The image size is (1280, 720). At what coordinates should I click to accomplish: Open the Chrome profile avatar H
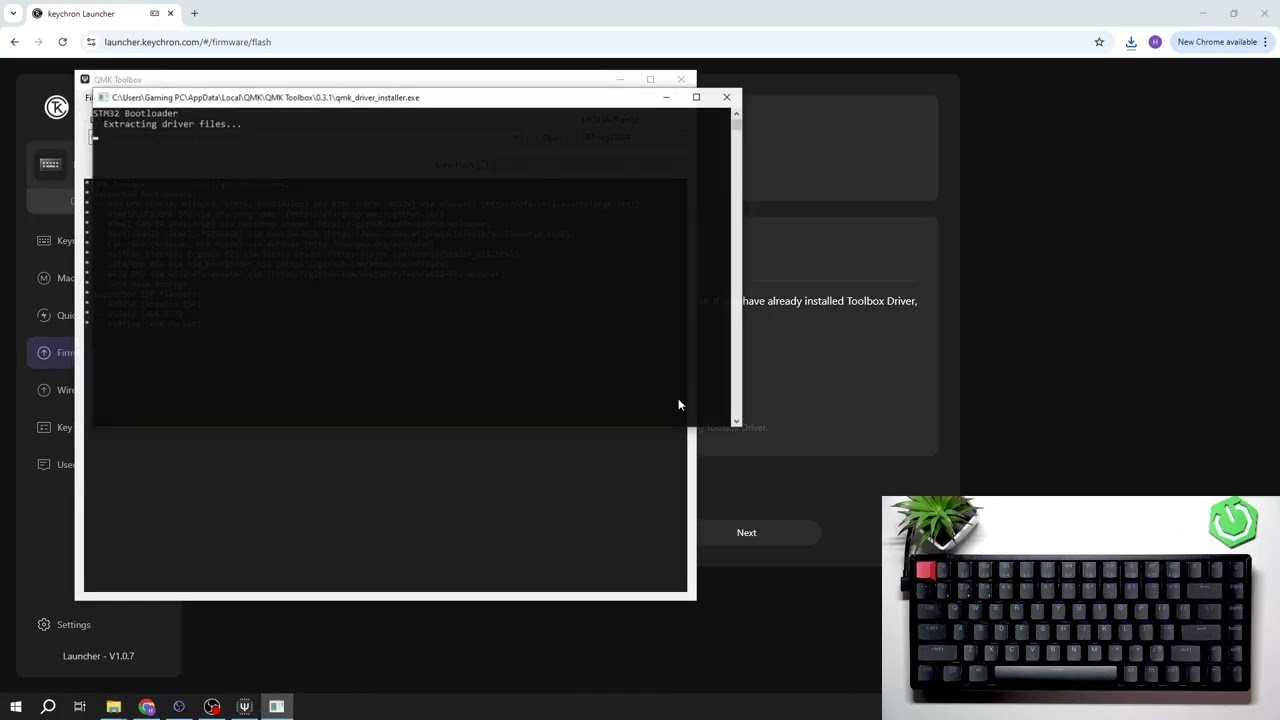(x=1155, y=42)
